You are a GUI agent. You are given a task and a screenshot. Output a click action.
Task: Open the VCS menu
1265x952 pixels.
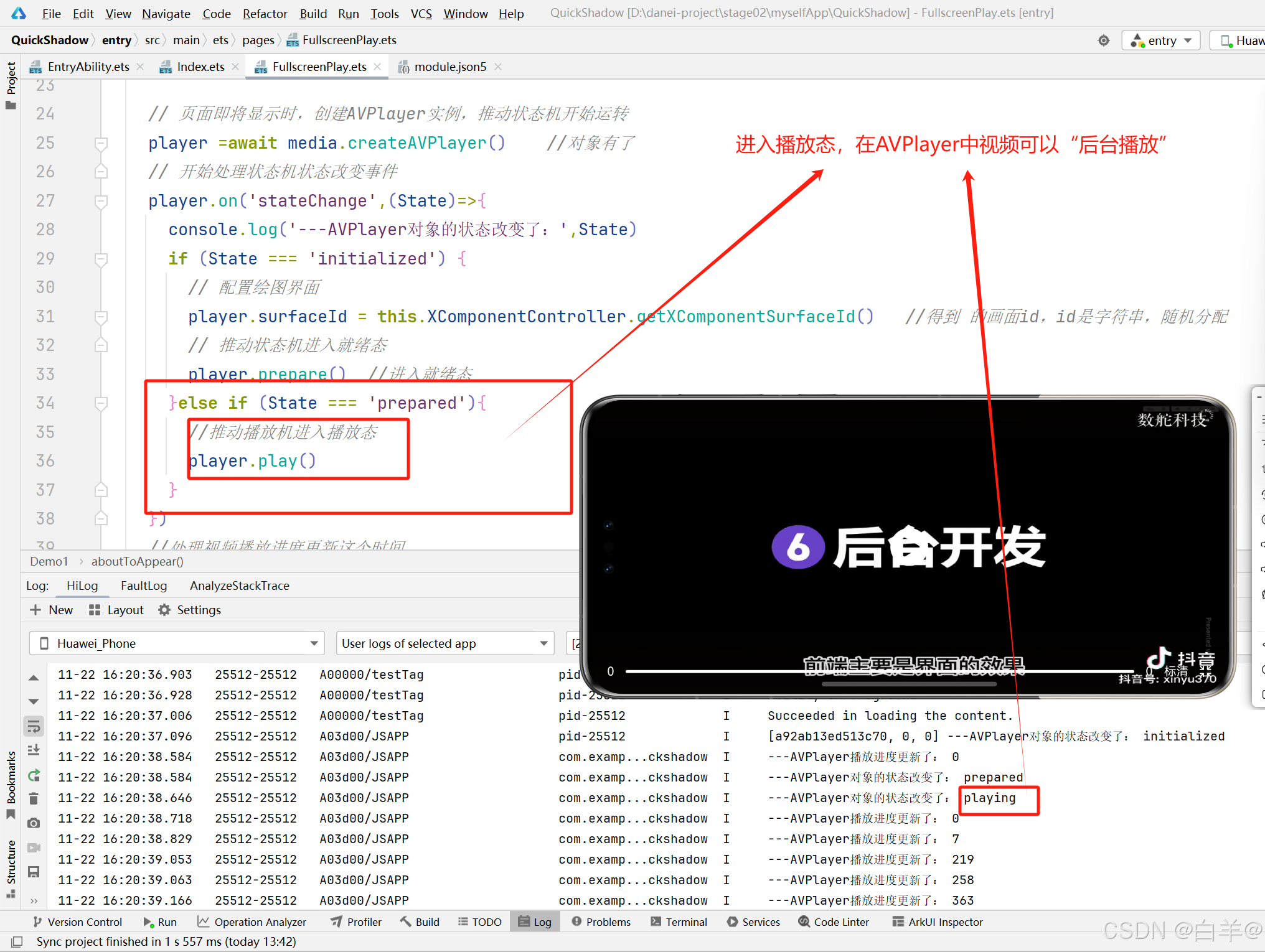click(x=421, y=13)
